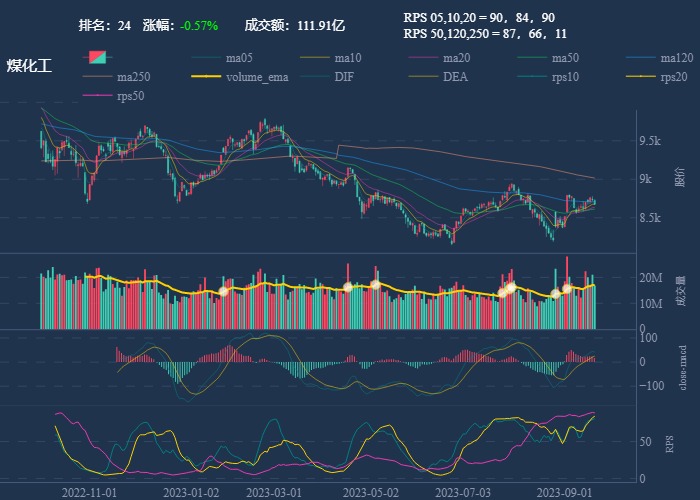The image size is (700, 500).
Task: Click the 2023-03-01 date axis label
Action: tap(274, 492)
